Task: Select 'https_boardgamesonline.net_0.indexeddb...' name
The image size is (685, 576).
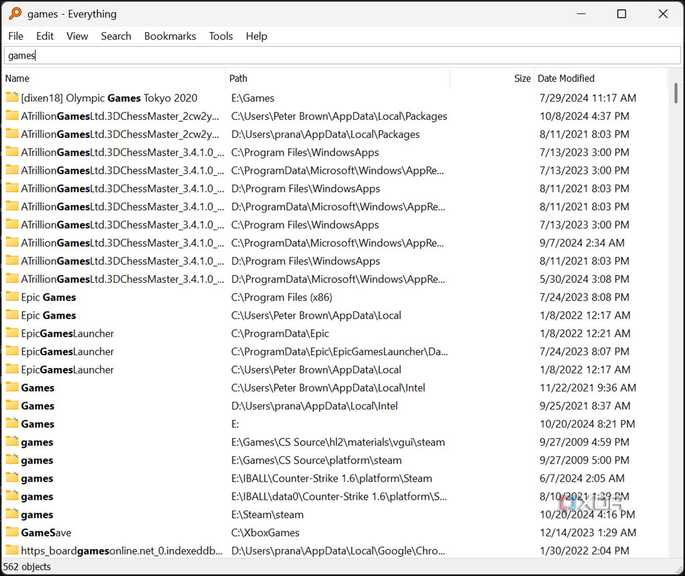Action: pos(121,551)
